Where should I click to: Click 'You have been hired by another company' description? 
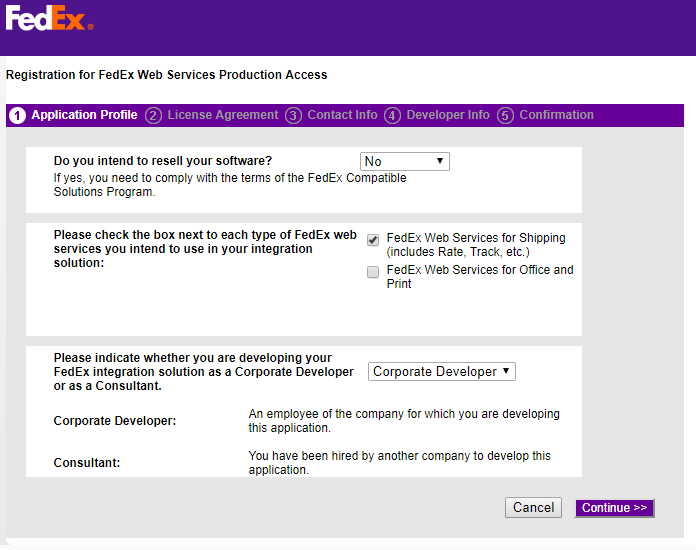click(x=399, y=463)
